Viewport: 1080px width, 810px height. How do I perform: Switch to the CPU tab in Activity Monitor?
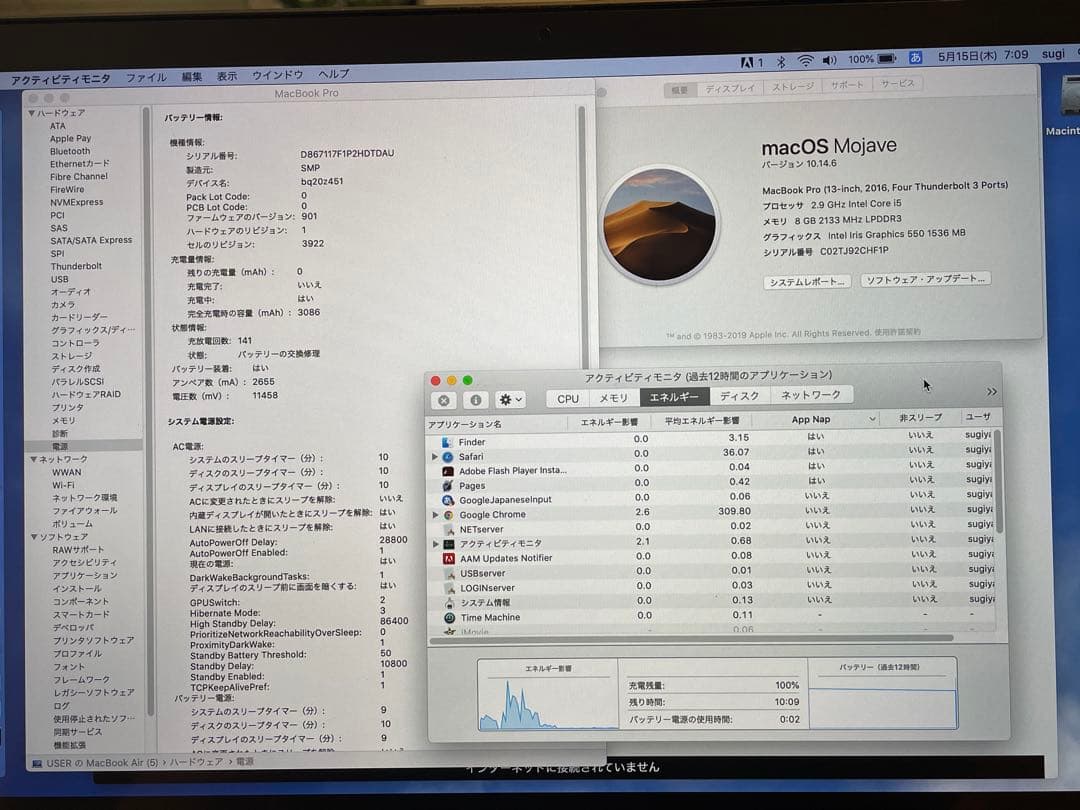click(566, 398)
